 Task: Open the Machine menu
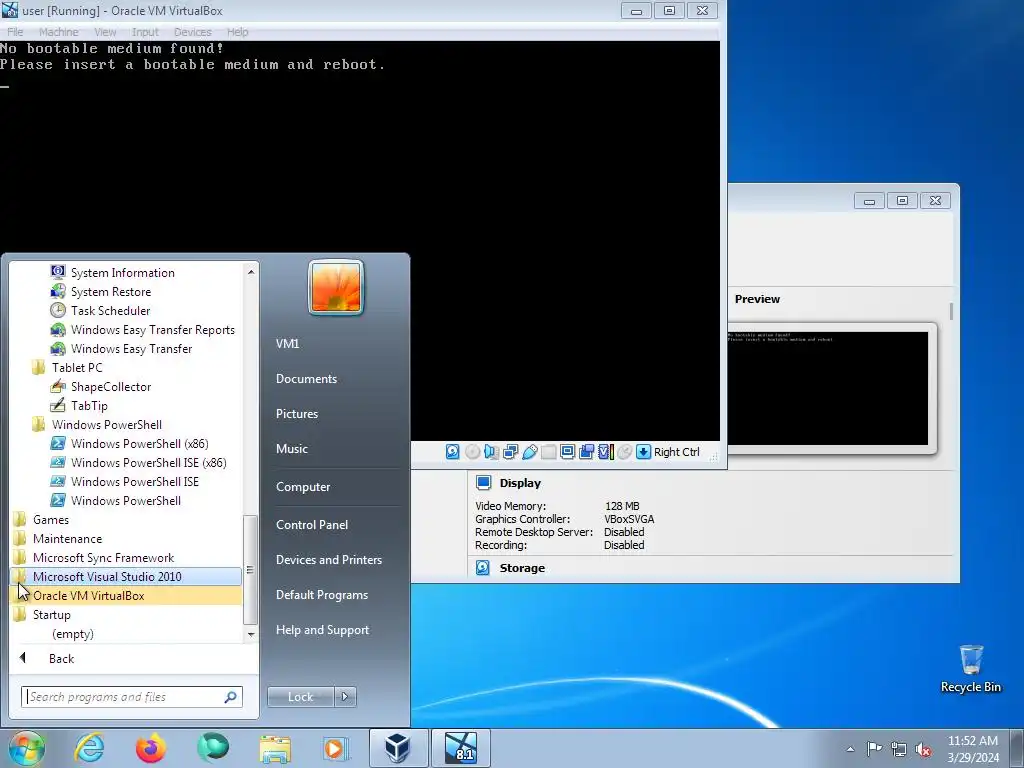coord(58,32)
